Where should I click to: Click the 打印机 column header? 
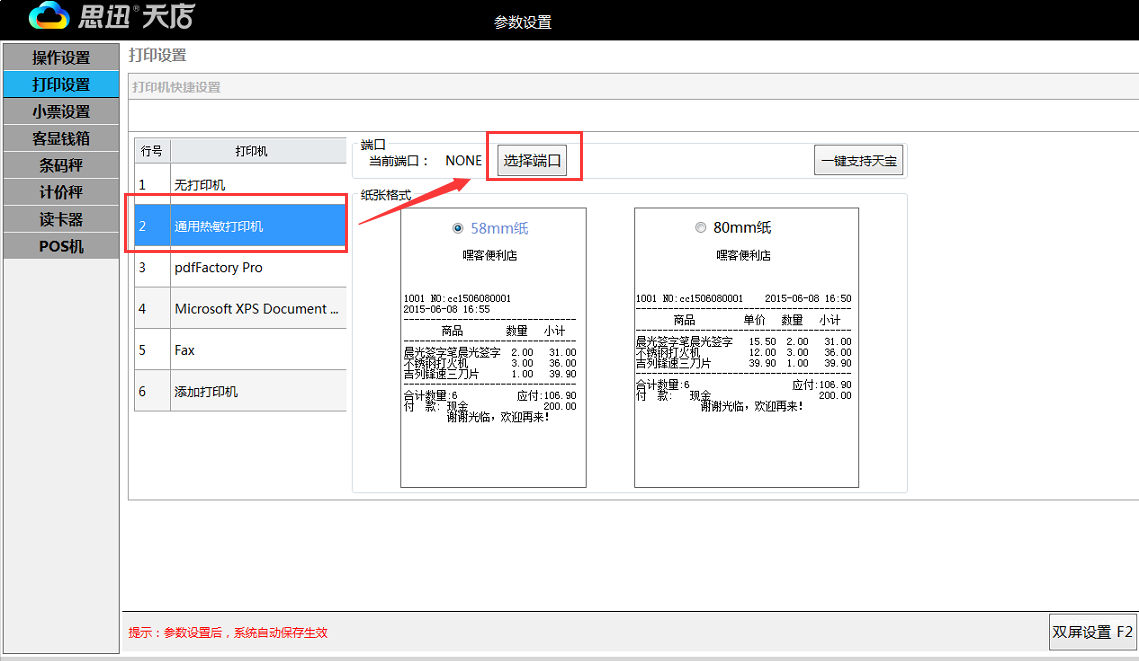pyautogui.click(x=259, y=151)
